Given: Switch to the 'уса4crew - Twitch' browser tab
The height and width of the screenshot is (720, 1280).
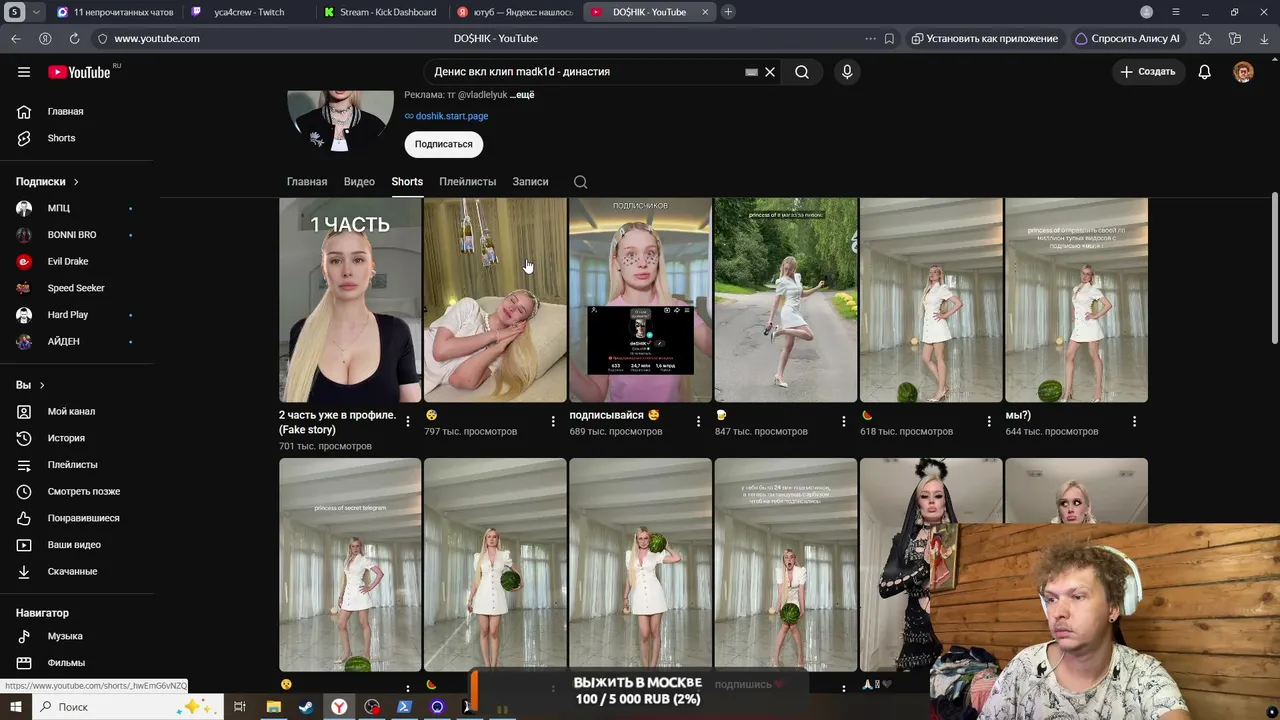Looking at the screenshot, I should pyautogui.click(x=250, y=12).
